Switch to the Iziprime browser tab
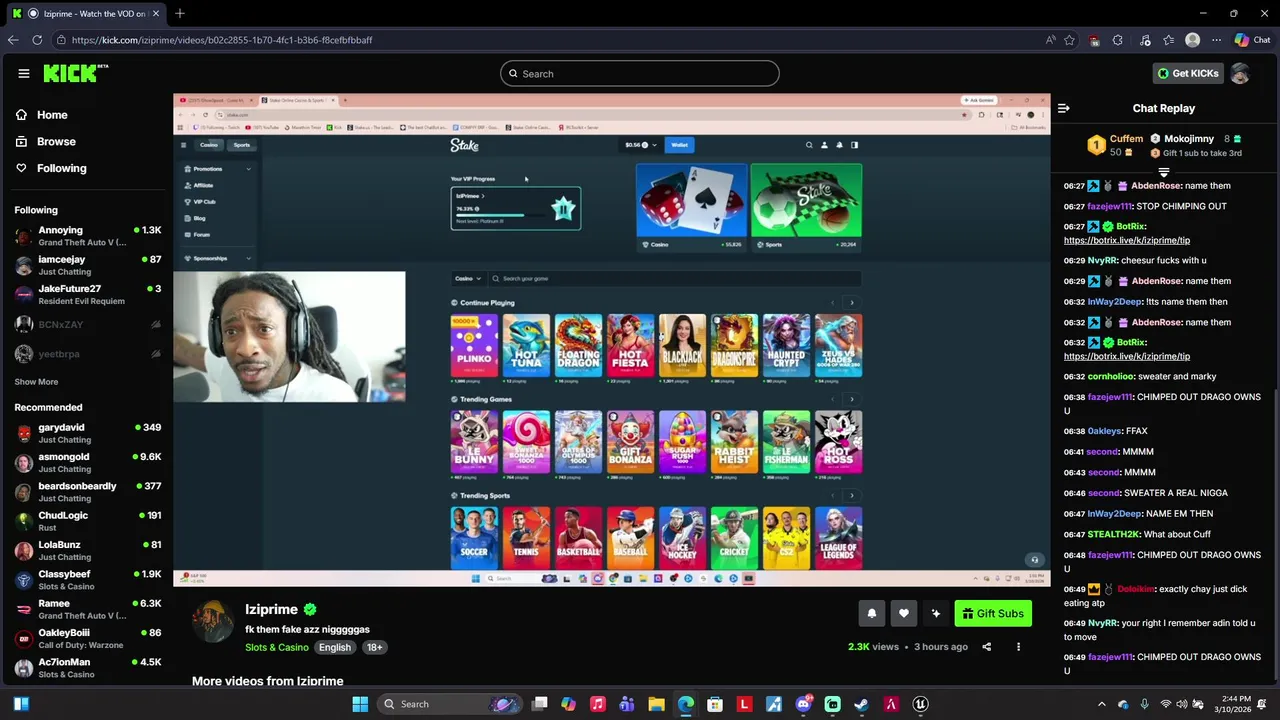This screenshot has height=720, width=1280. pos(87,13)
